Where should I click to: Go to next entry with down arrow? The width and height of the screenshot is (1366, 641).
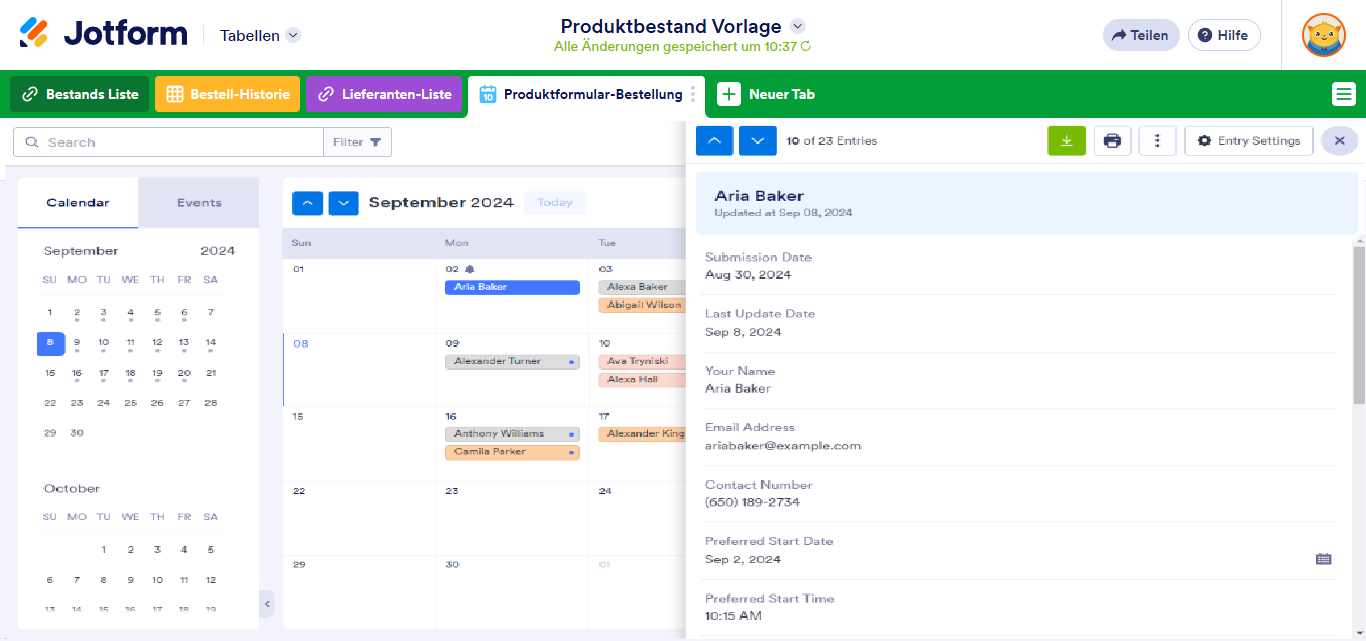[x=758, y=141]
